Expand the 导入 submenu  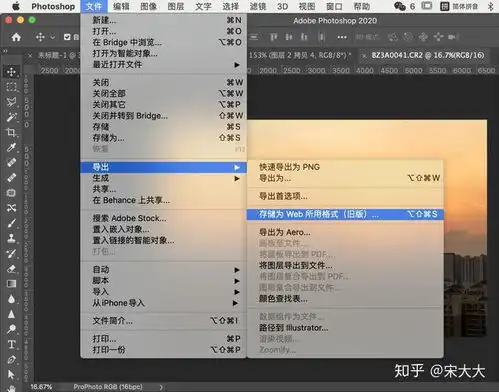pyautogui.click(x=163, y=292)
